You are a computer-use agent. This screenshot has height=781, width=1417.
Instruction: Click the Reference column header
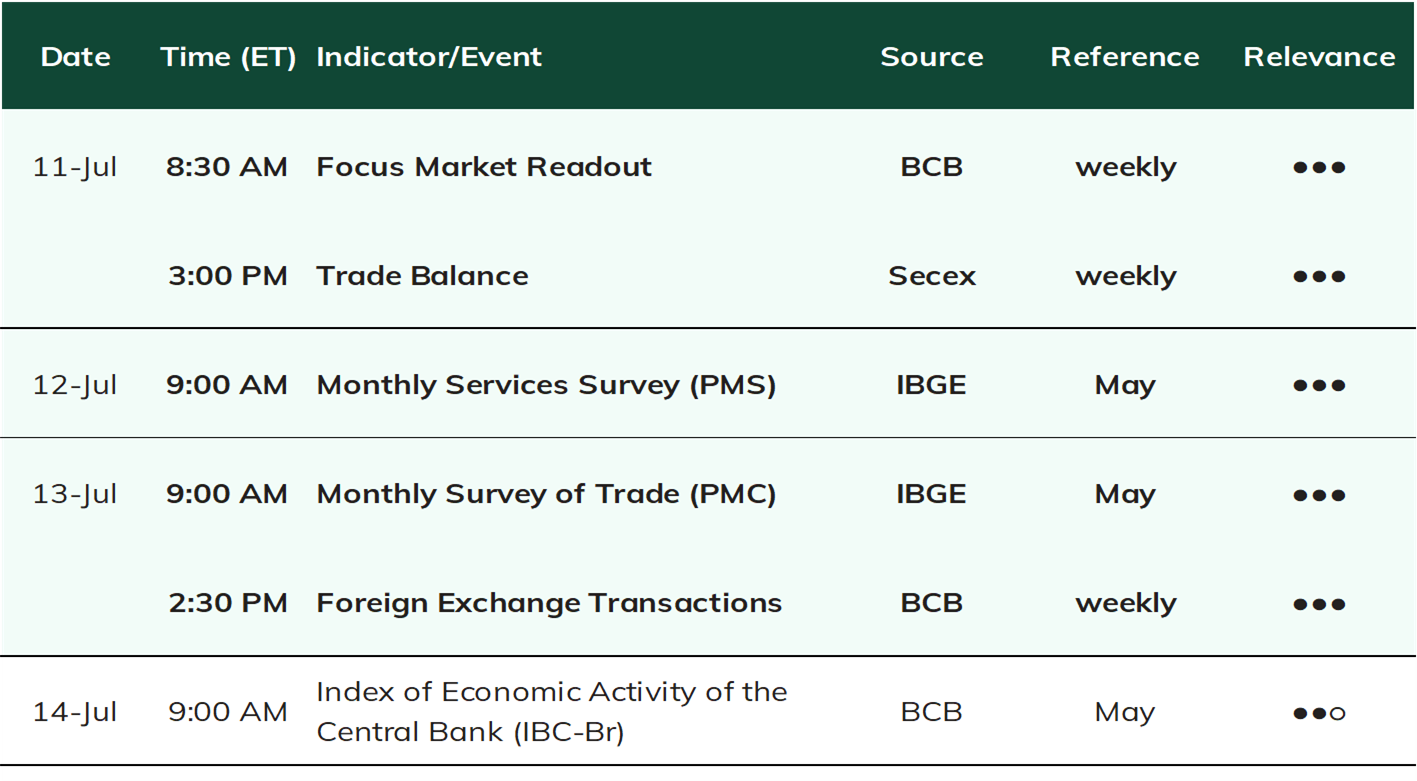pyautogui.click(x=1125, y=57)
